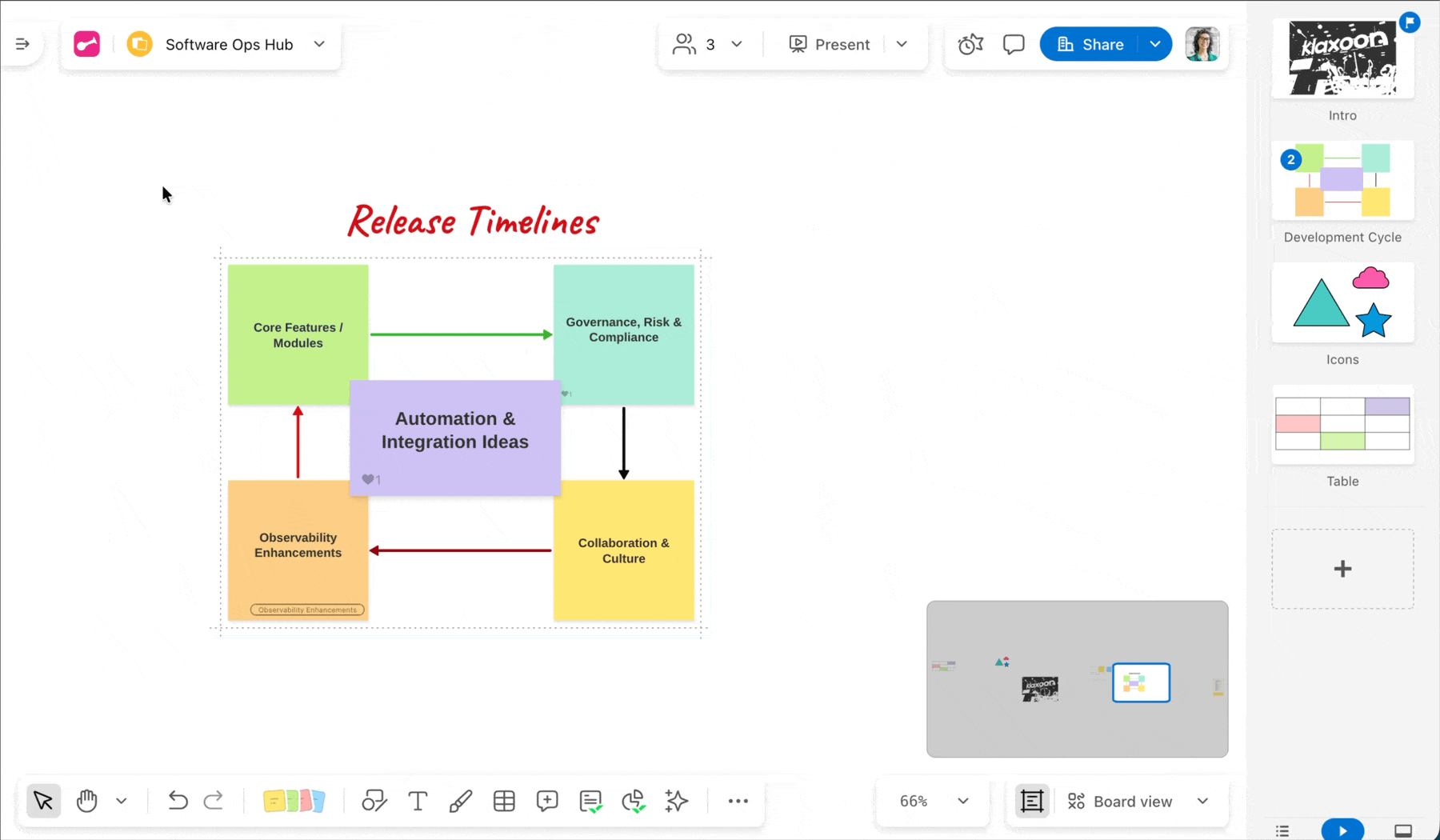Select the hand pan tool

(x=86, y=801)
